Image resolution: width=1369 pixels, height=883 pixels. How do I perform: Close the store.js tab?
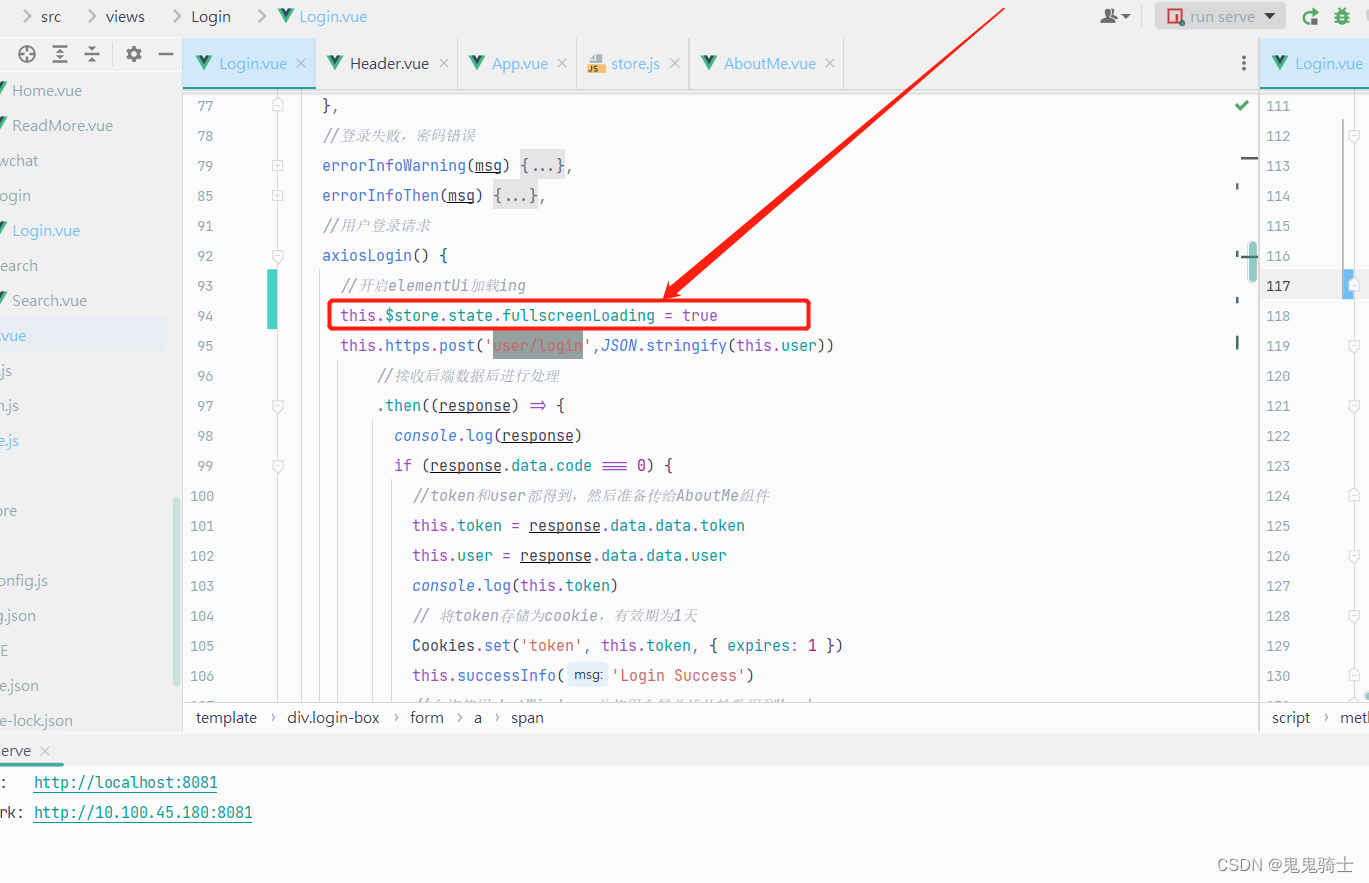click(675, 63)
